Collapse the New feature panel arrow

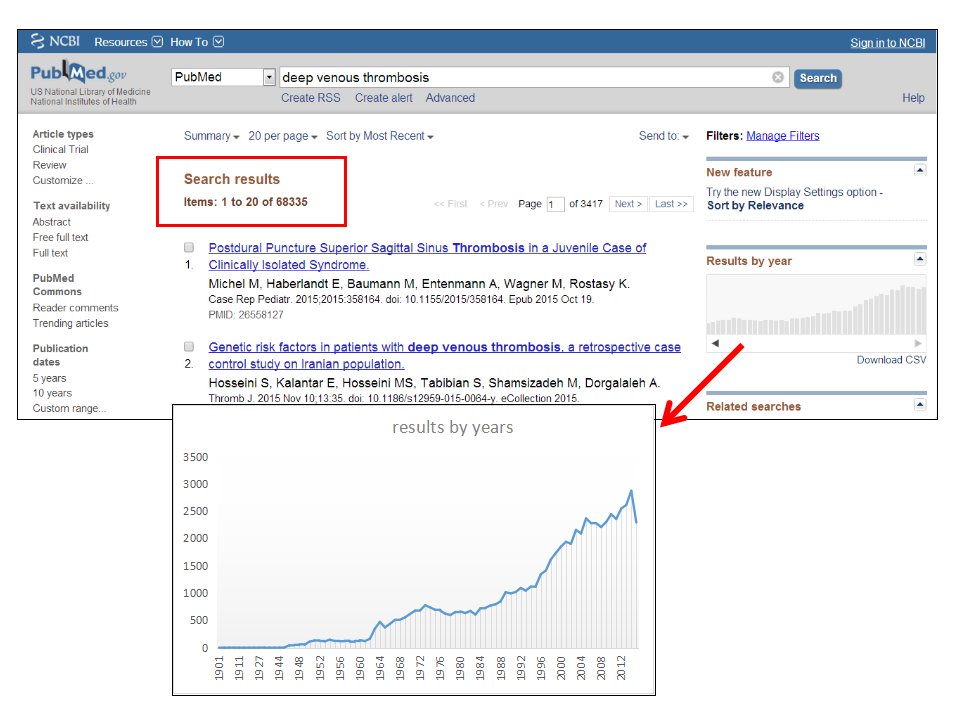pos(920,170)
